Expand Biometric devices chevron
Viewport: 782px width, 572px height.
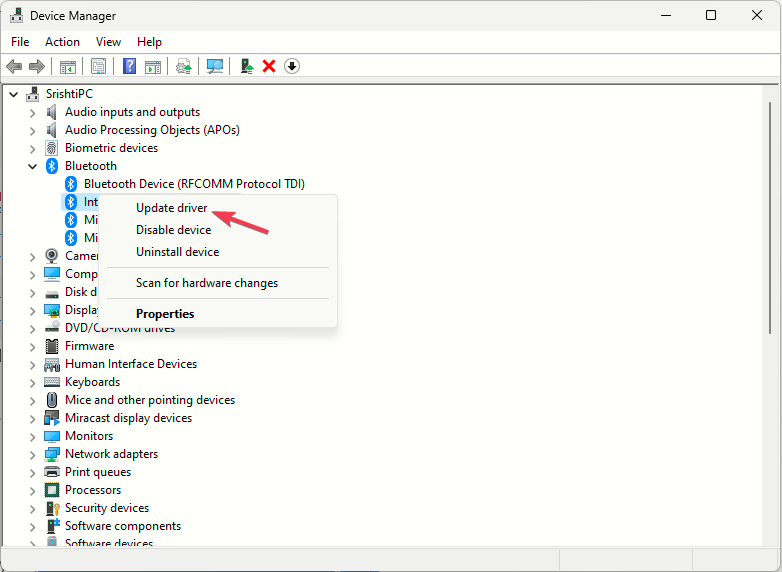(x=32, y=149)
